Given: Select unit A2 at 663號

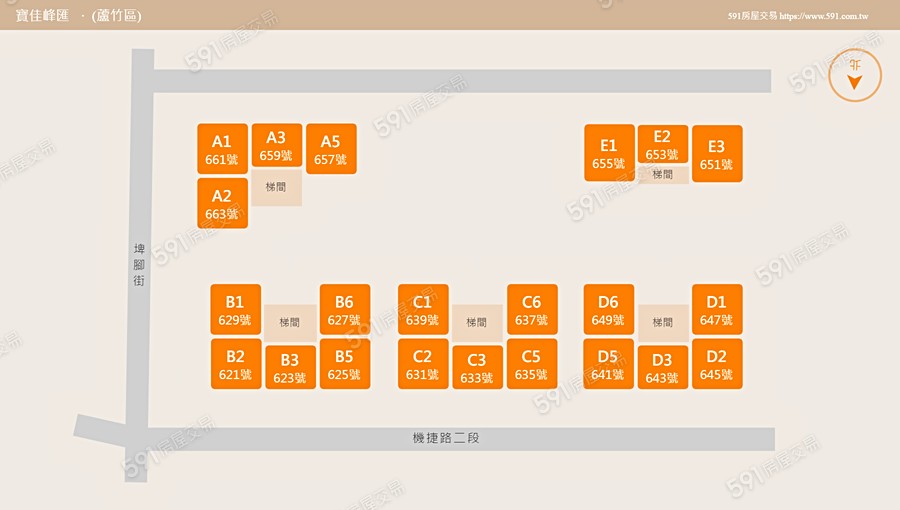Looking at the screenshot, I should tap(222, 204).
